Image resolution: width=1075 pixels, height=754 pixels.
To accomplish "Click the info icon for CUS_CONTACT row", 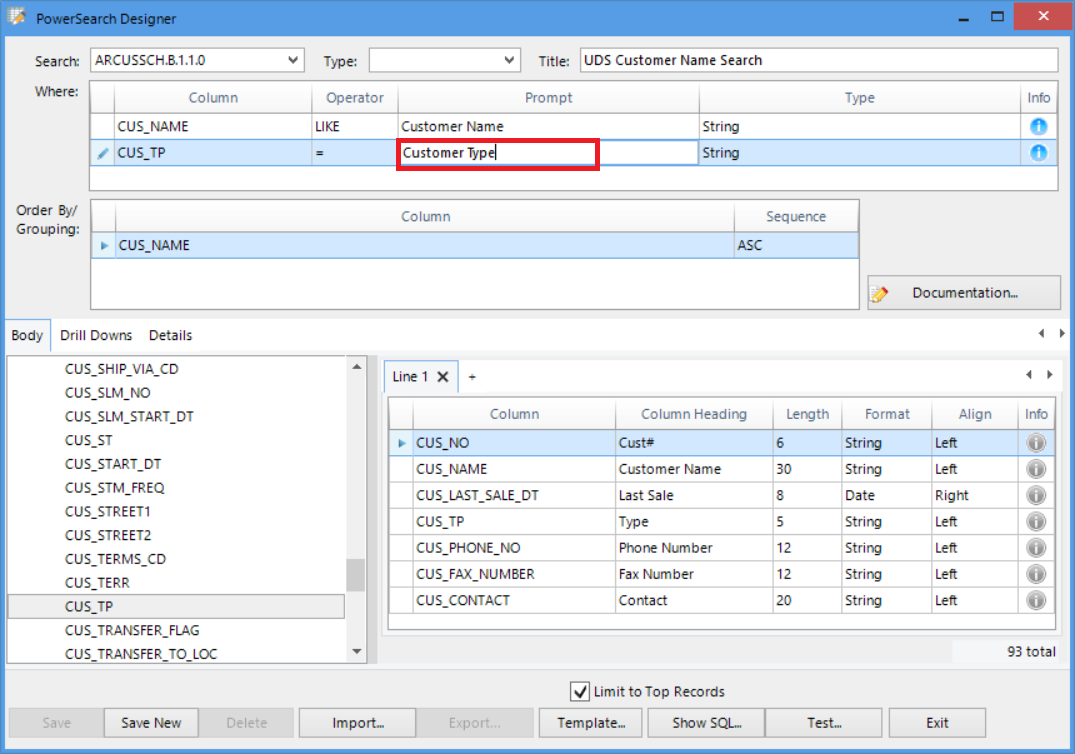I will click(1036, 601).
